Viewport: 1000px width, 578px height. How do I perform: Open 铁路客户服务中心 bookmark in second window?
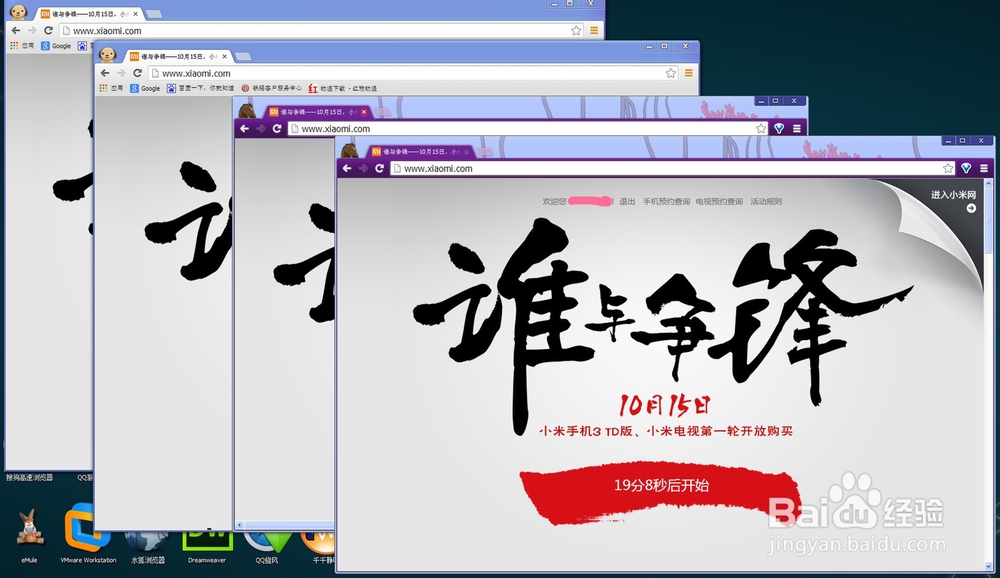(272, 89)
